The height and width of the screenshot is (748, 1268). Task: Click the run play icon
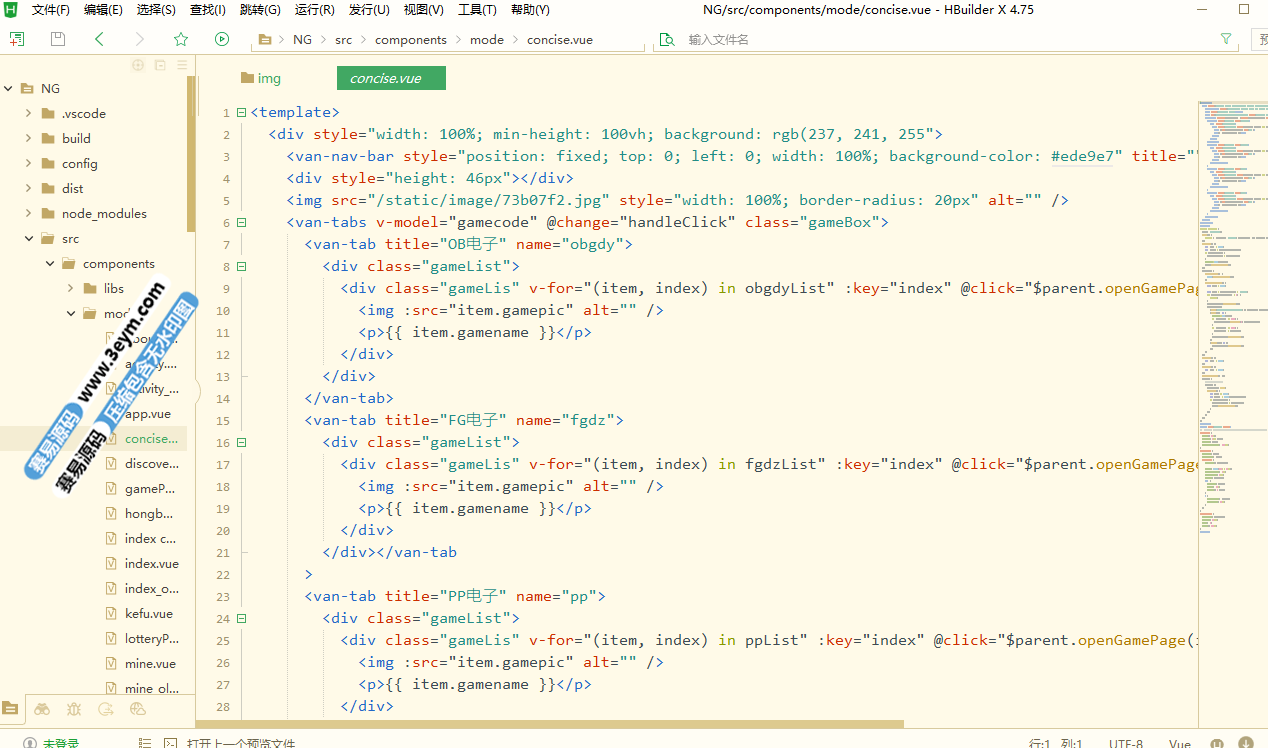click(222, 39)
